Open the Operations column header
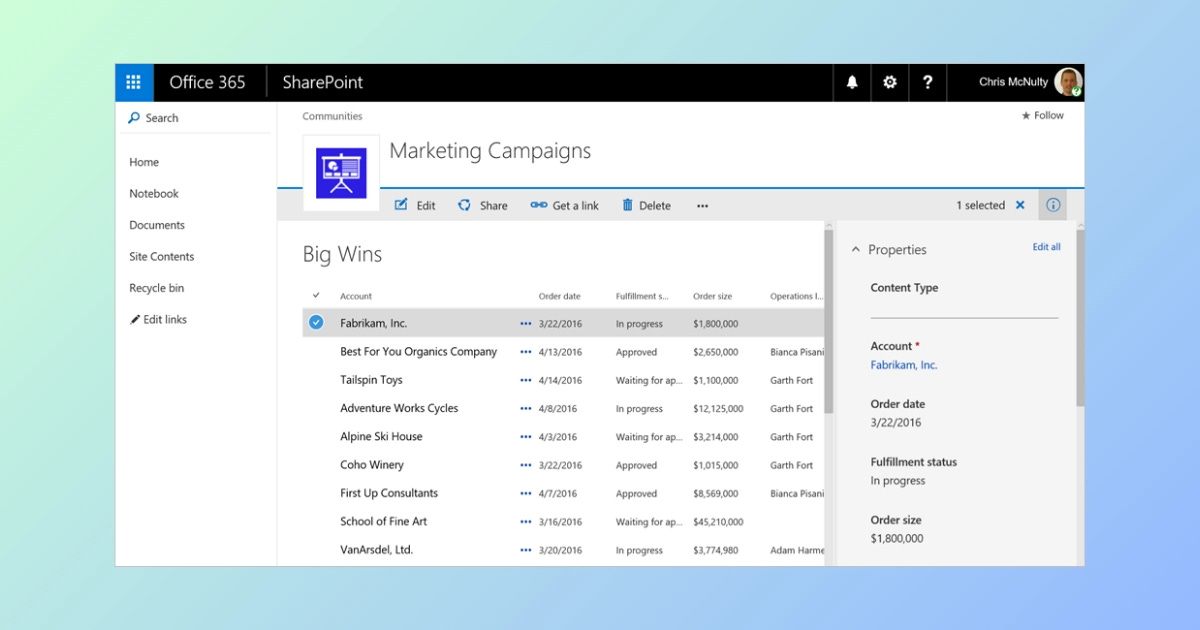Viewport: 1200px width, 630px height. 796,296
